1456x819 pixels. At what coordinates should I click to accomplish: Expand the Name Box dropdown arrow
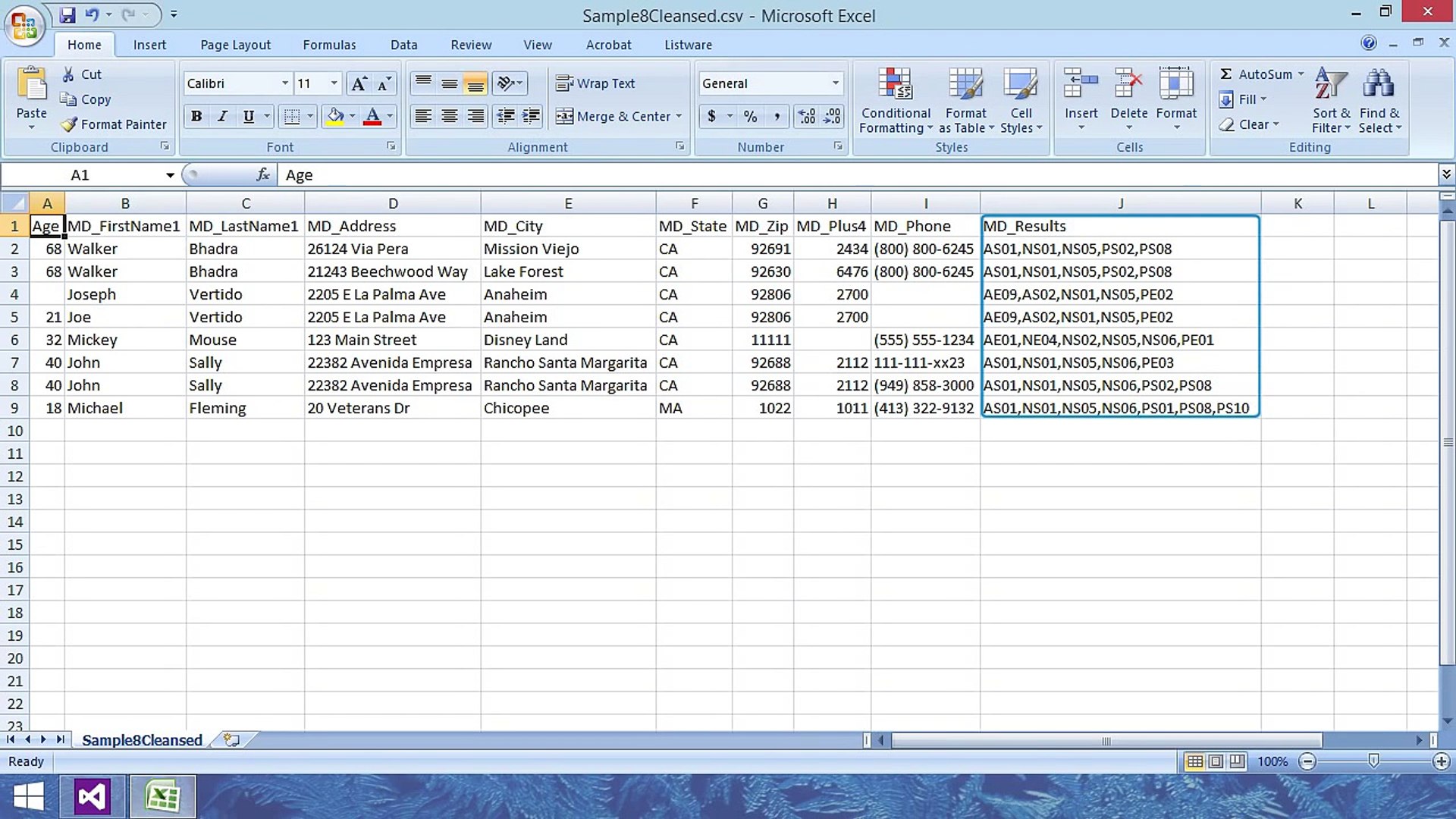pyautogui.click(x=170, y=175)
